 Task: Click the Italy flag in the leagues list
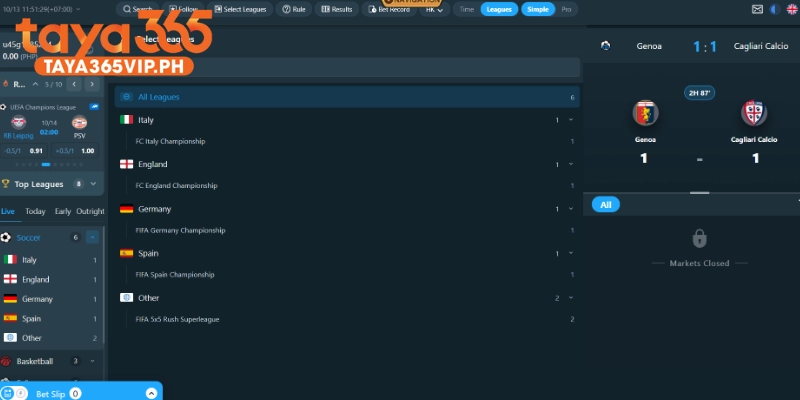pyautogui.click(x=127, y=119)
